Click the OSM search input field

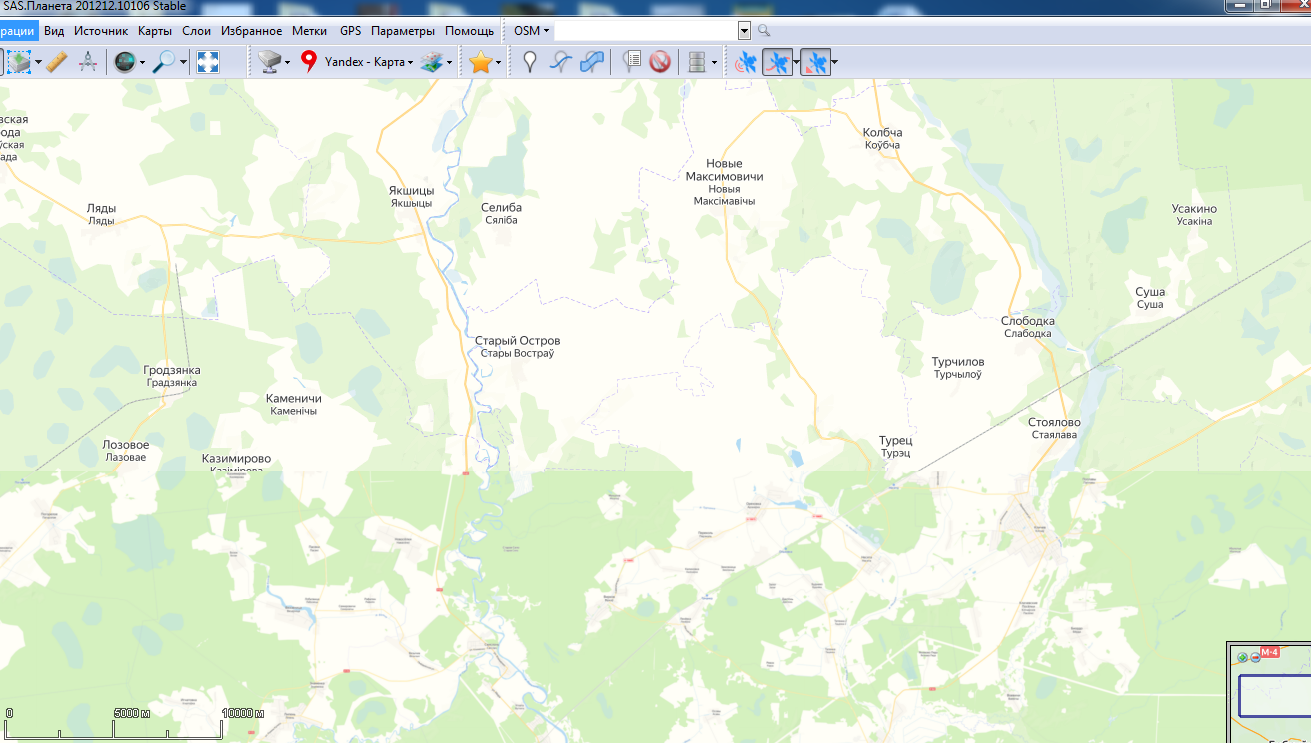pos(646,31)
